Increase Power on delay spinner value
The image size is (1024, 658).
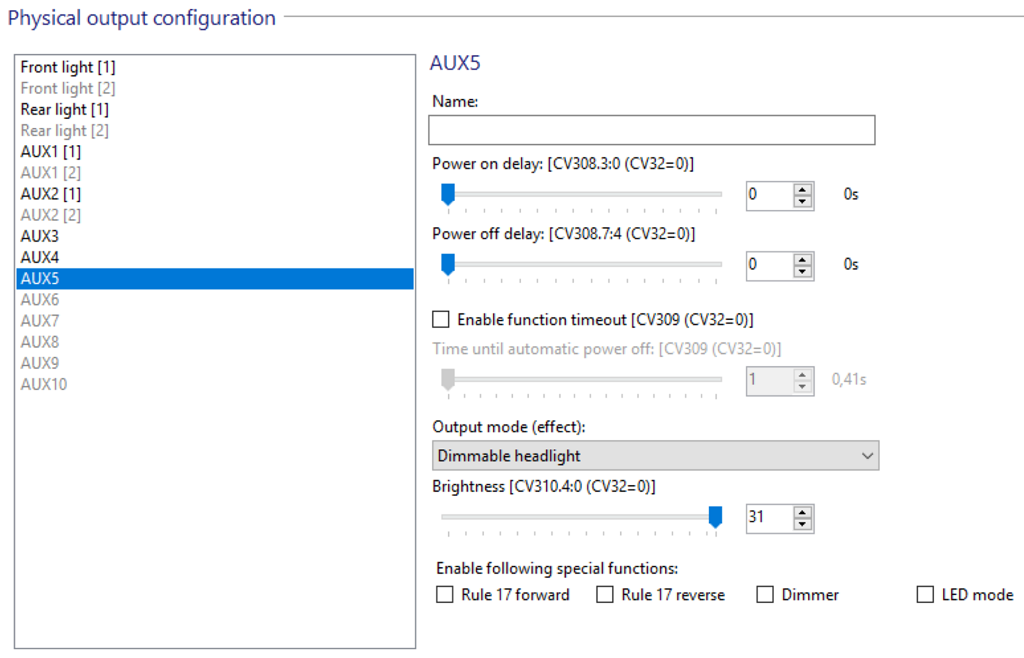pos(802,189)
